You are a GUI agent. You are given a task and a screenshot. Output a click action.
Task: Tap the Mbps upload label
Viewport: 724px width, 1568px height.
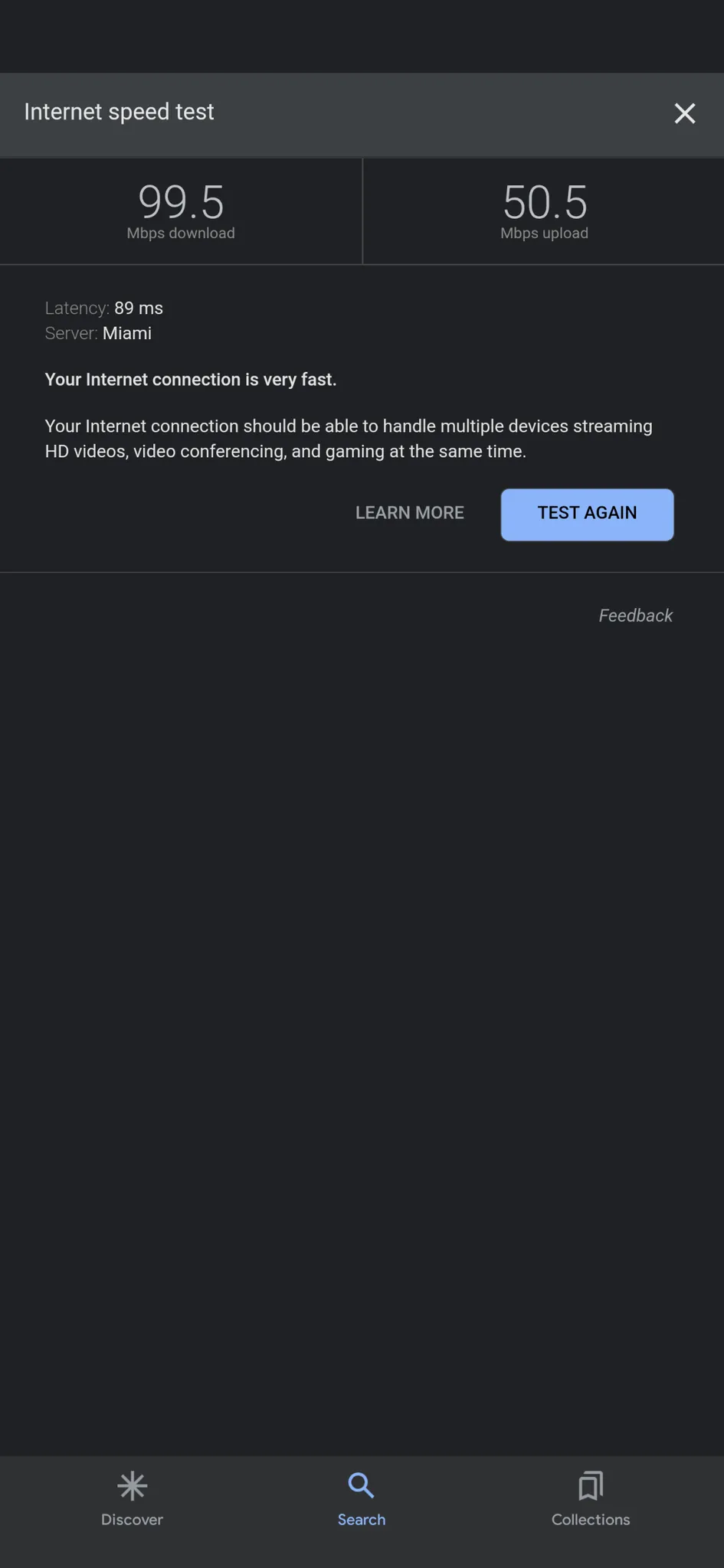coord(545,233)
